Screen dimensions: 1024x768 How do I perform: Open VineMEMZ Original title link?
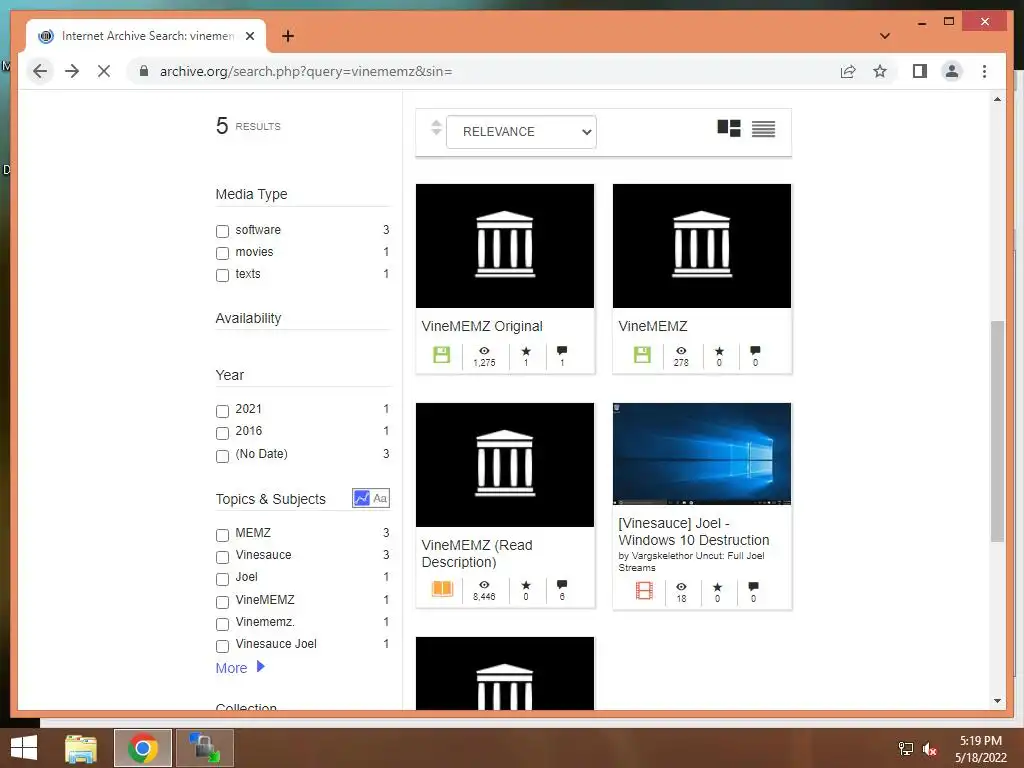tap(482, 326)
